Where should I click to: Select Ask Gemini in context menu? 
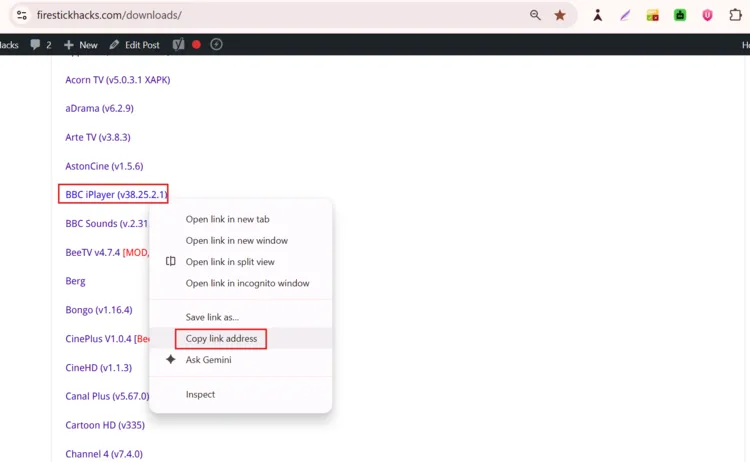tap(241, 360)
